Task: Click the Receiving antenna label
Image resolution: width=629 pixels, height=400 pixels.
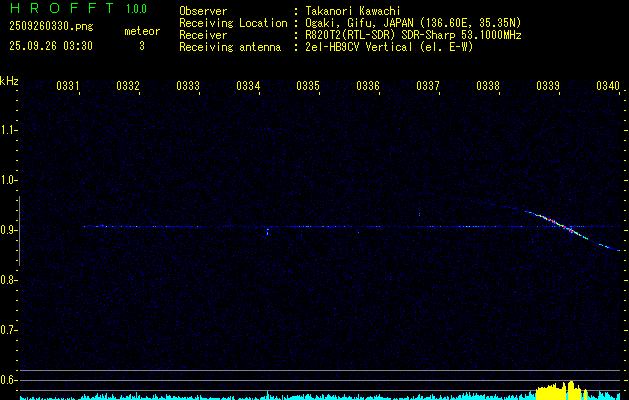Action: [230, 47]
